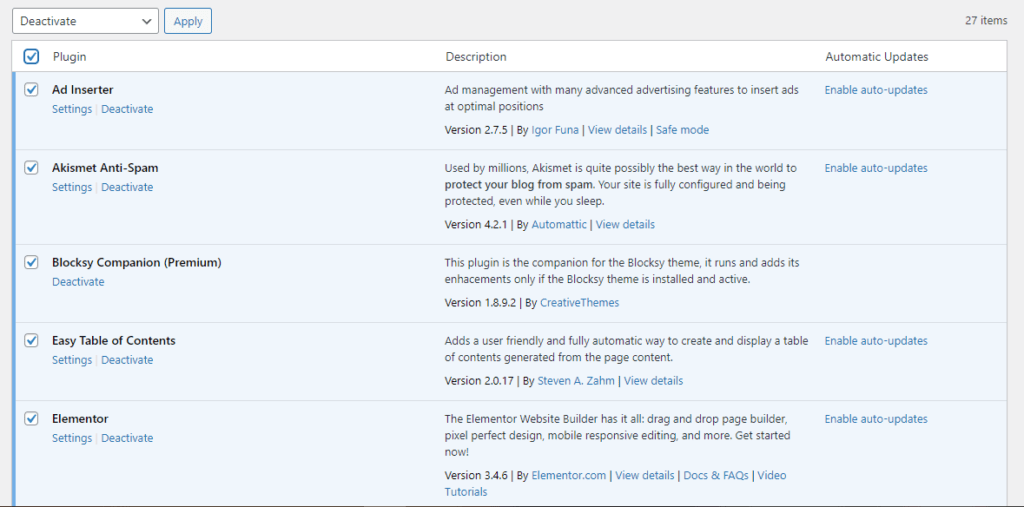Screen dimensions: 1024x507
Task: View details for Easy Table of Contents
Action: [653, 381]
